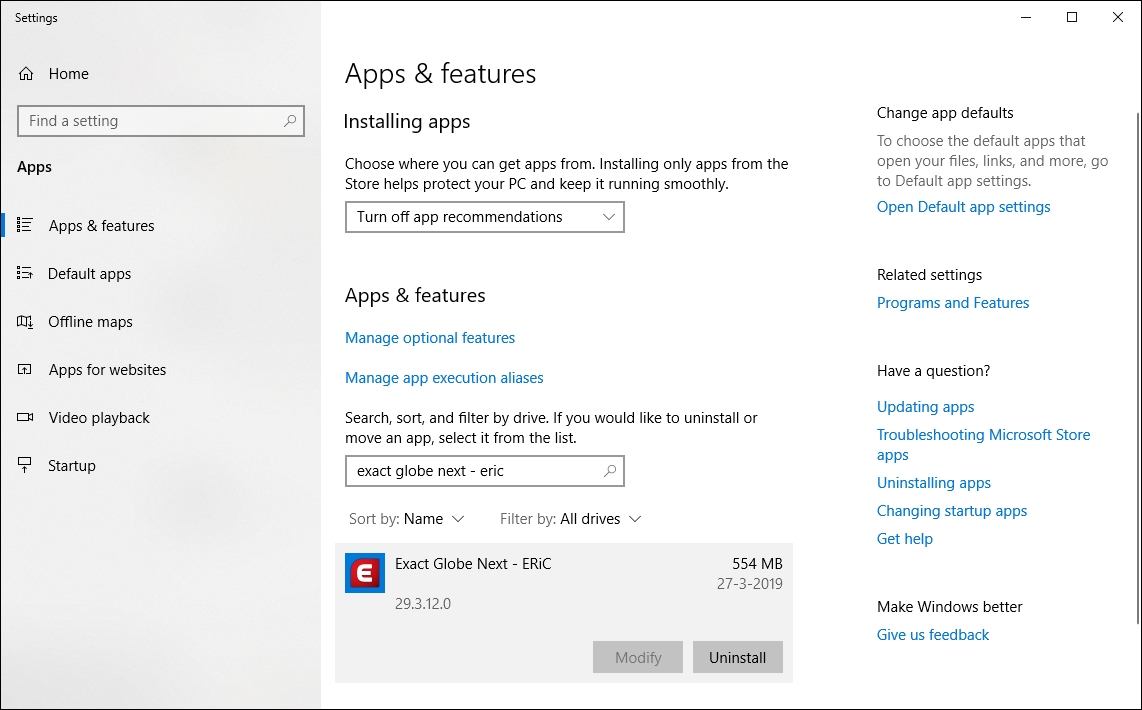Select Apps & features in sidebar
Image resolution: width=1142 pixels, height=710 pixels.
101,226
